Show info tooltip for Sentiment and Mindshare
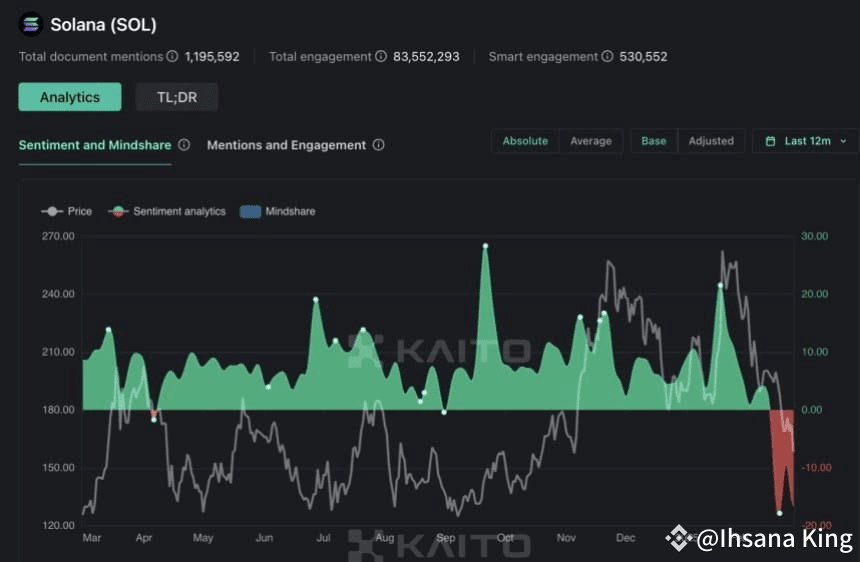 click(x=184, y=145)
